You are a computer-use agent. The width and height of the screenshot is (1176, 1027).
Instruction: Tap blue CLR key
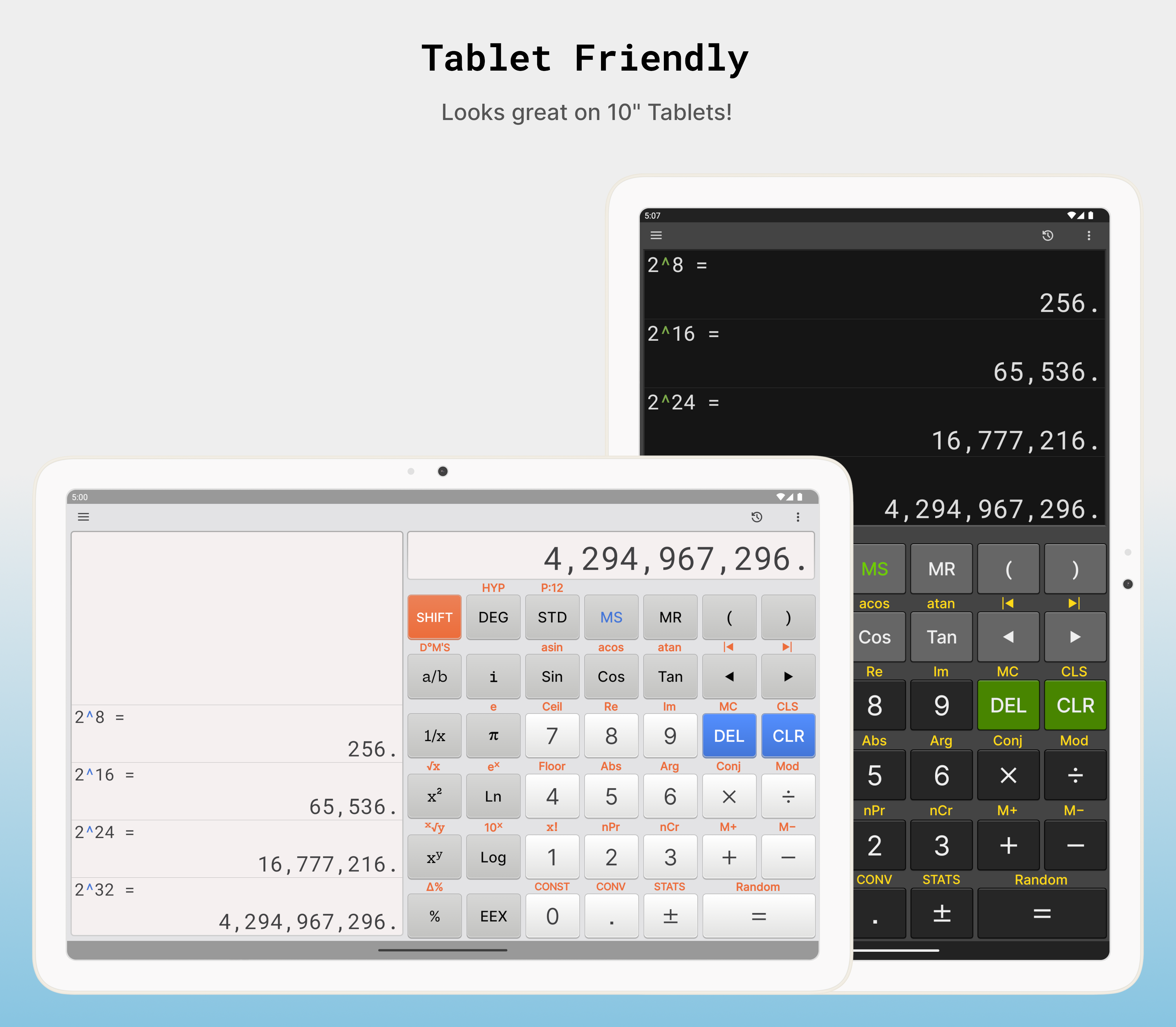click(789, 736)
